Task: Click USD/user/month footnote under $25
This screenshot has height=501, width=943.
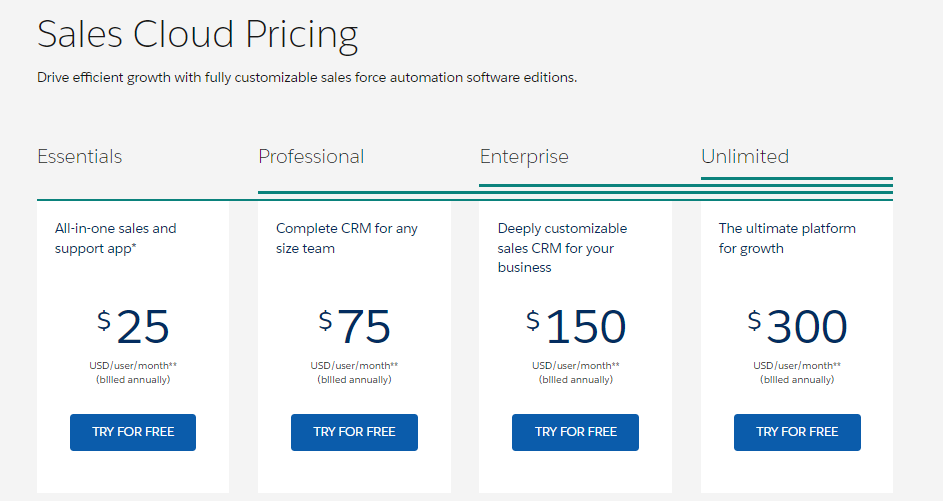Action: 133,366
